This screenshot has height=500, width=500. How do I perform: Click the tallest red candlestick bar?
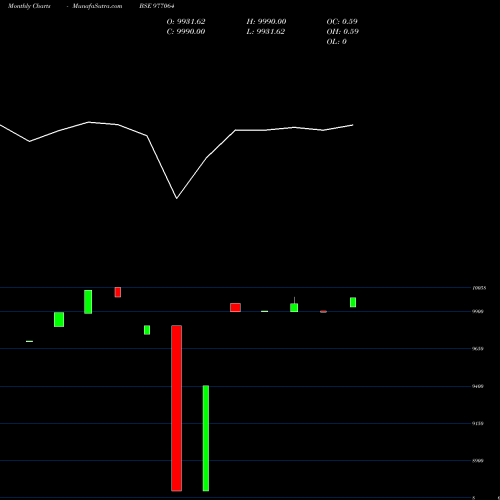coord(177,408)
